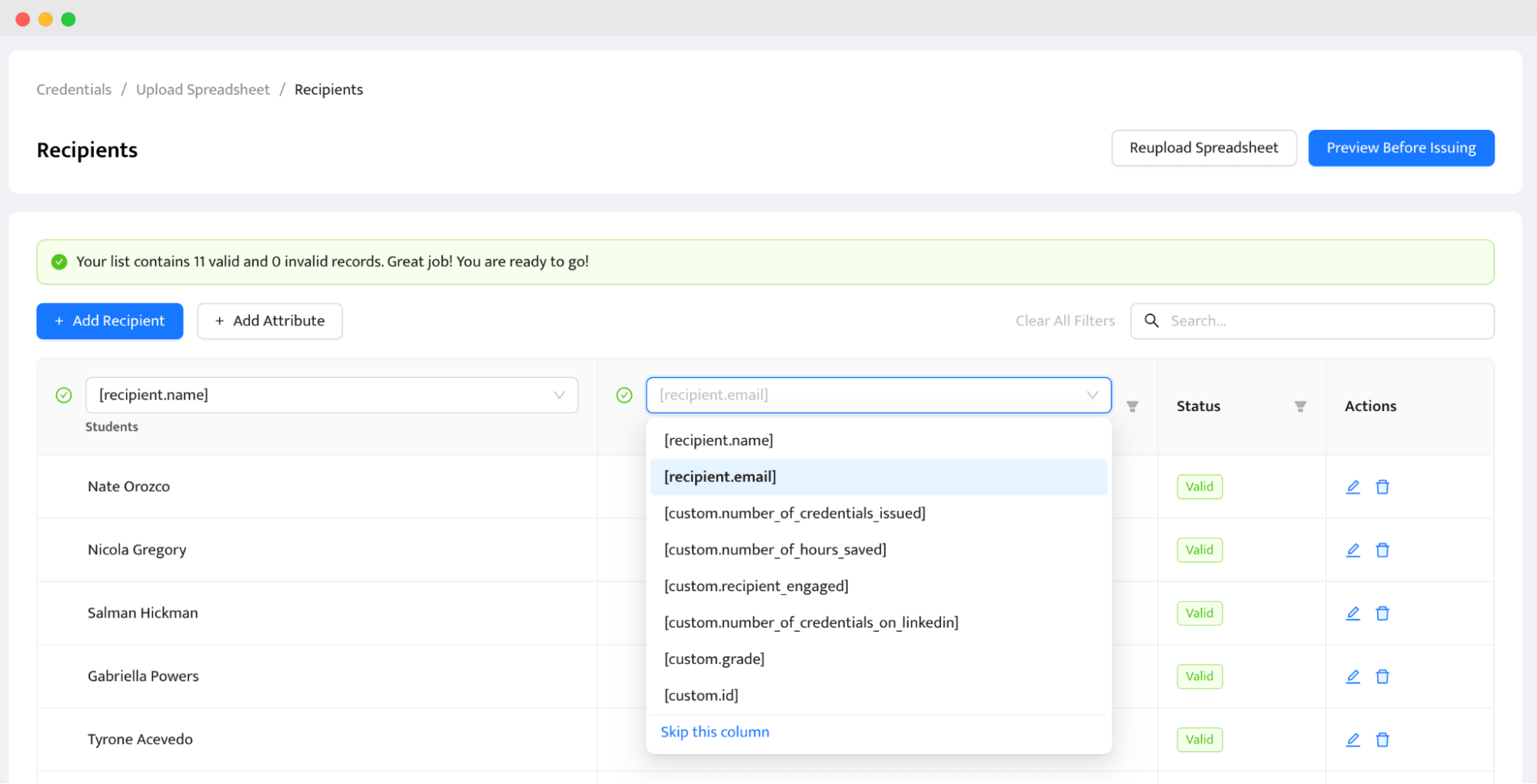Open email column filter funnel icon
This screenshot has width=1537, height=784.
point(1132,407)
